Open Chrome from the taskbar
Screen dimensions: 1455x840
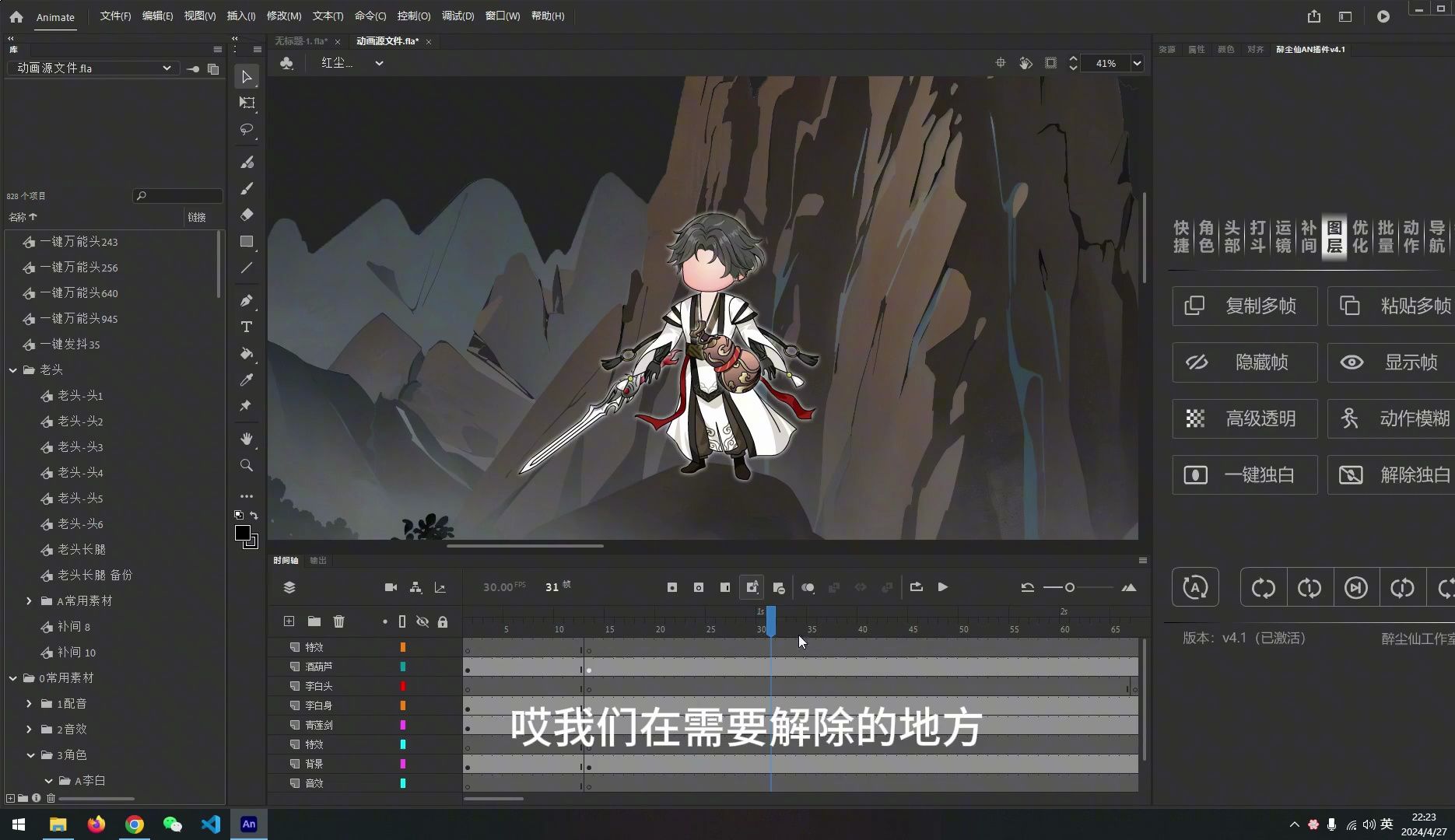[135, 824]
